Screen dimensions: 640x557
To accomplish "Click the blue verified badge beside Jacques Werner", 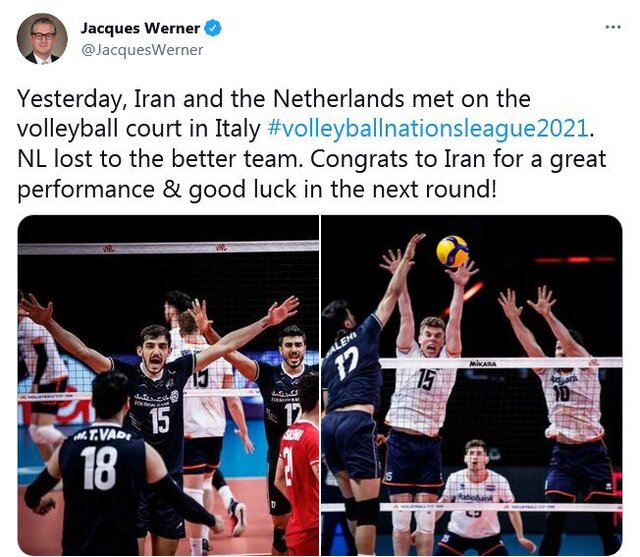I will 213,28.
